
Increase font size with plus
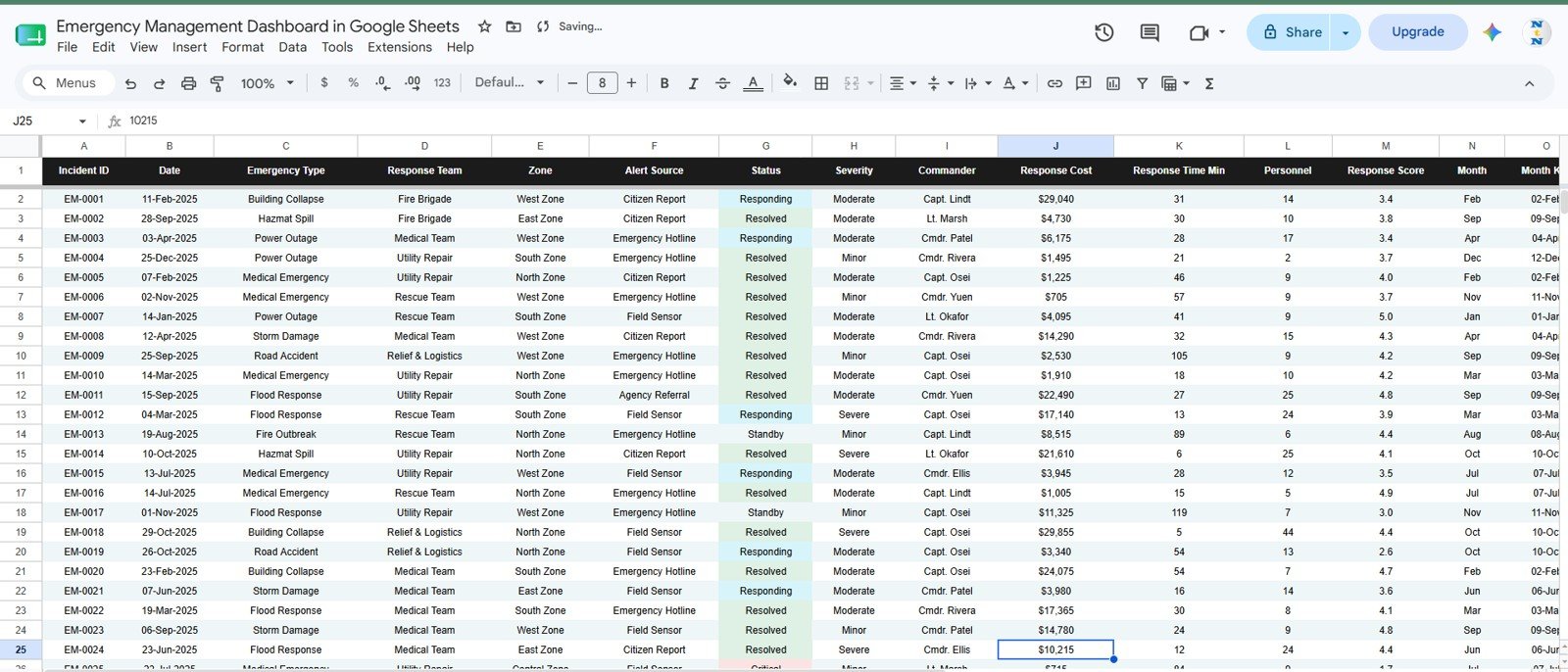click(x=631, y=83)
